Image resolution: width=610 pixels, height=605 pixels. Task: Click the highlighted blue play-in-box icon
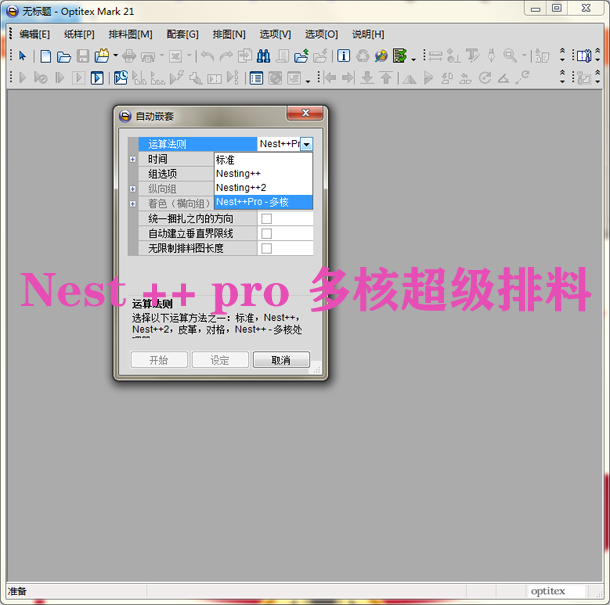tap(97, 78)
